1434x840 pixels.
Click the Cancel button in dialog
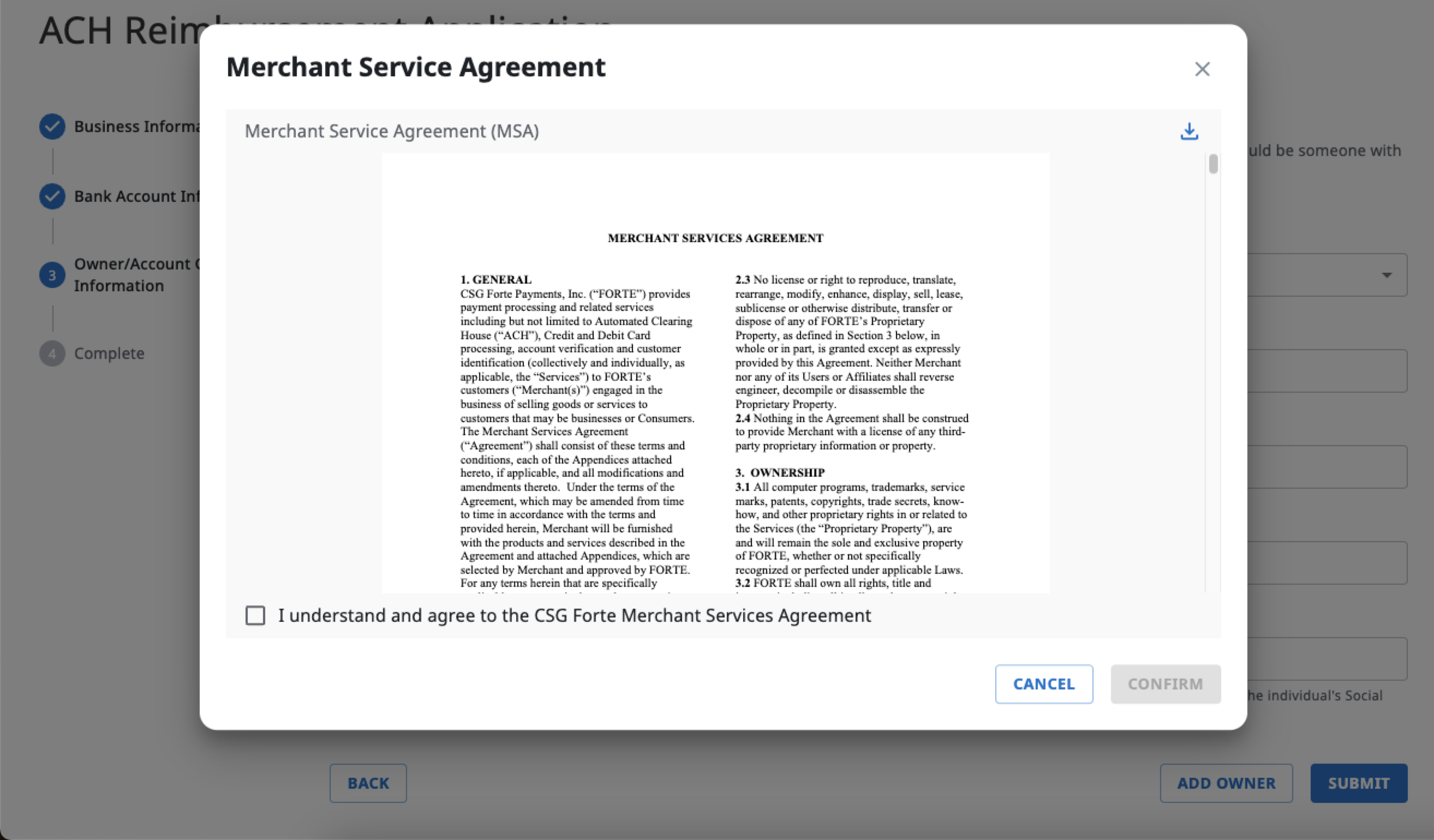(1044, 683)
